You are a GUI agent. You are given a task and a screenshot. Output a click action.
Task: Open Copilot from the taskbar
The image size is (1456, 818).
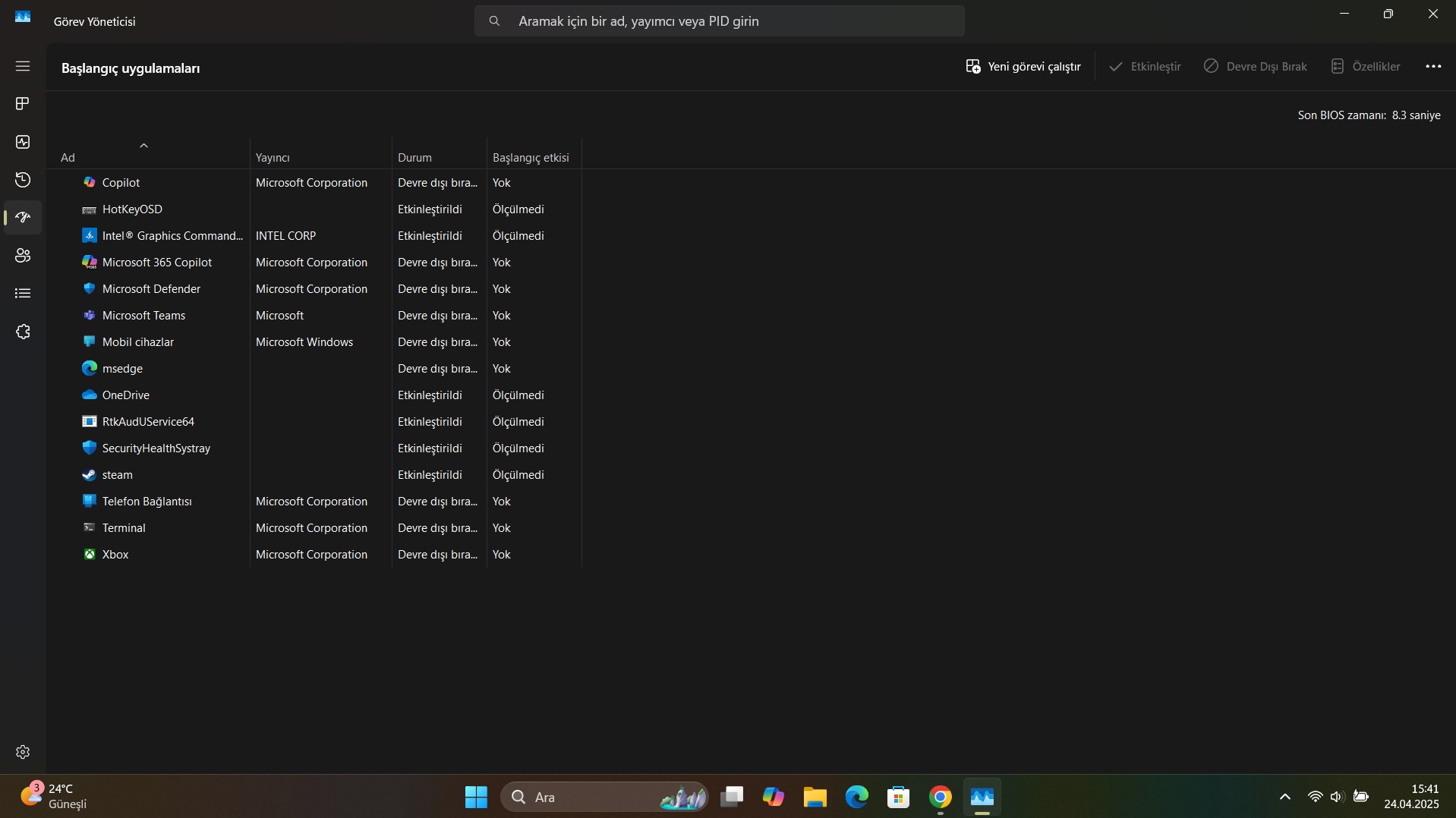pyautogui.click(x=774, y=797)
